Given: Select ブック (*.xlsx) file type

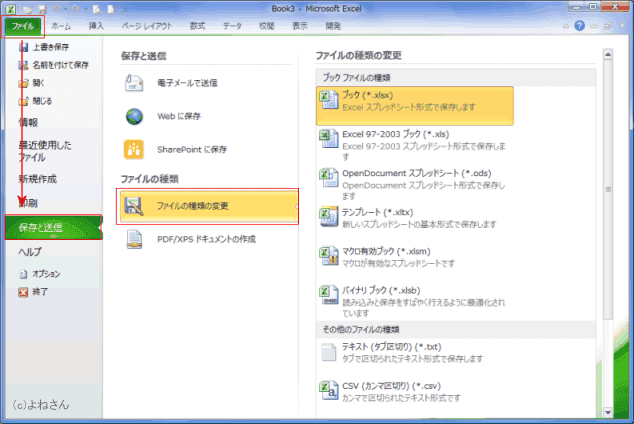Looking at the screenshot, I should point(415,105).
